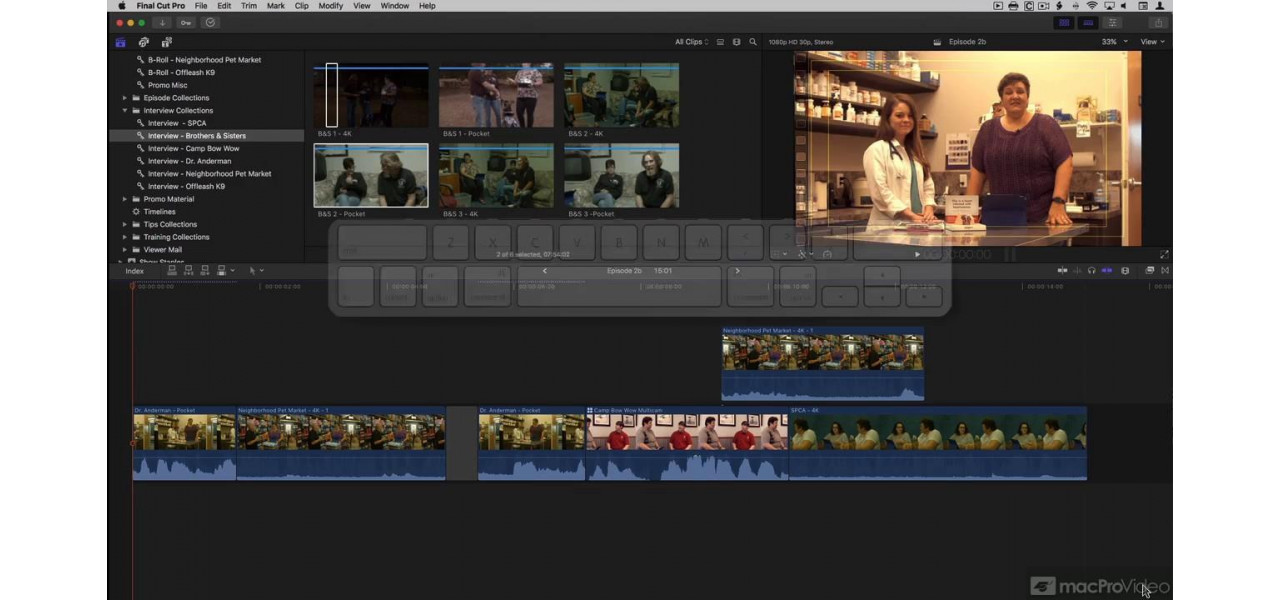This screenshot has width=1280, height=600.
Task: Expand the Training Collections folder
Action: tap(125, 237)
